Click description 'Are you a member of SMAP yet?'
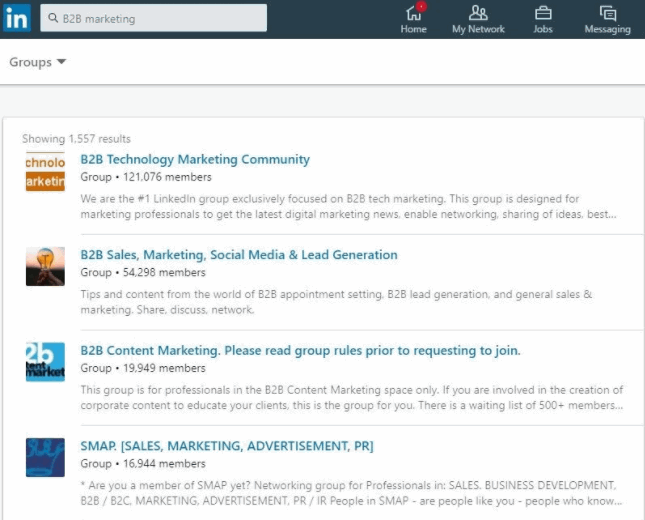 point(351,493)
